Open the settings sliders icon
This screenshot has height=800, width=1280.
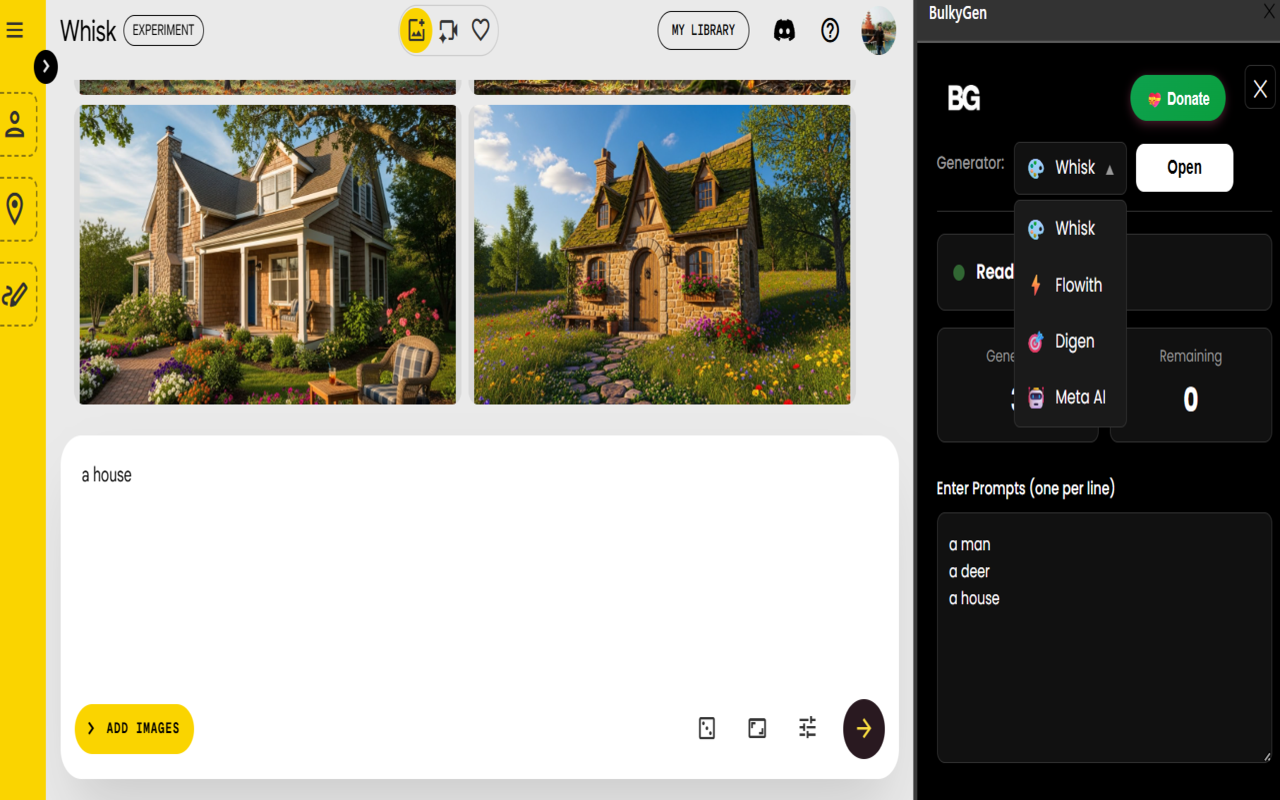(808, 728)
